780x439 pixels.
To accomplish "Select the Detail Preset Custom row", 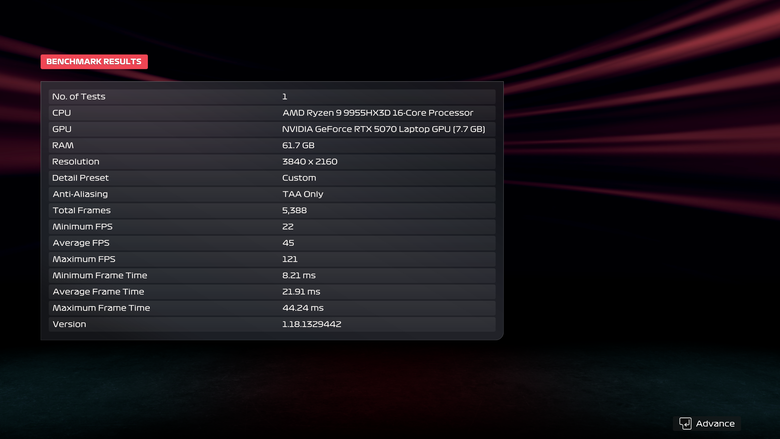I will tap(272, 178).
